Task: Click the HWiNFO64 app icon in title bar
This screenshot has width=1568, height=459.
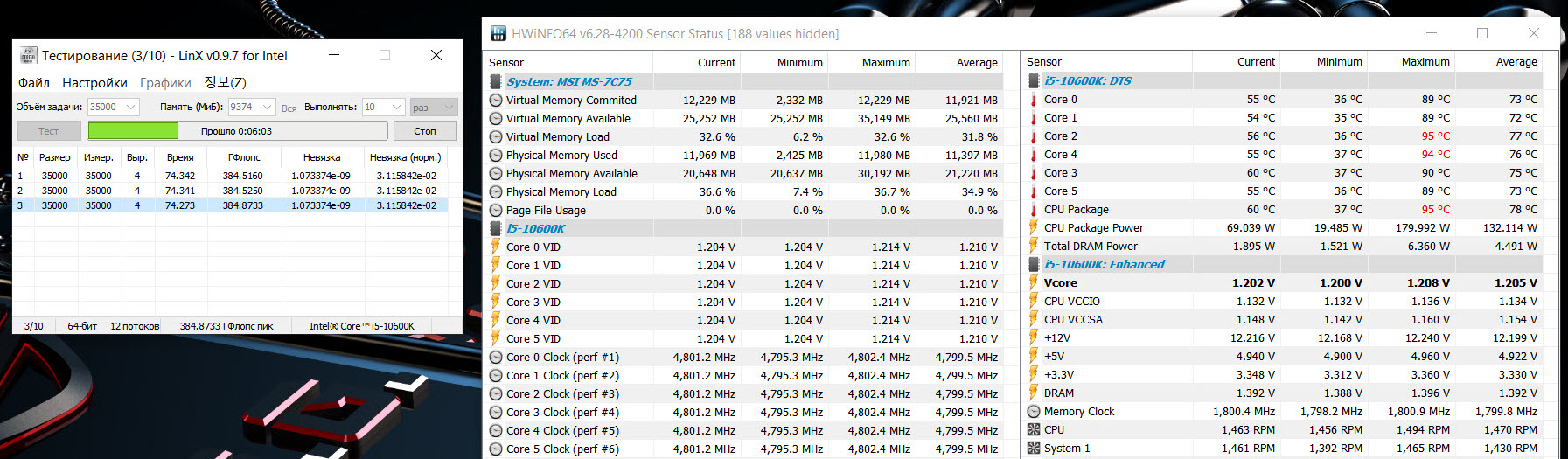Action: pyautogui.click(x=498, y=34)
